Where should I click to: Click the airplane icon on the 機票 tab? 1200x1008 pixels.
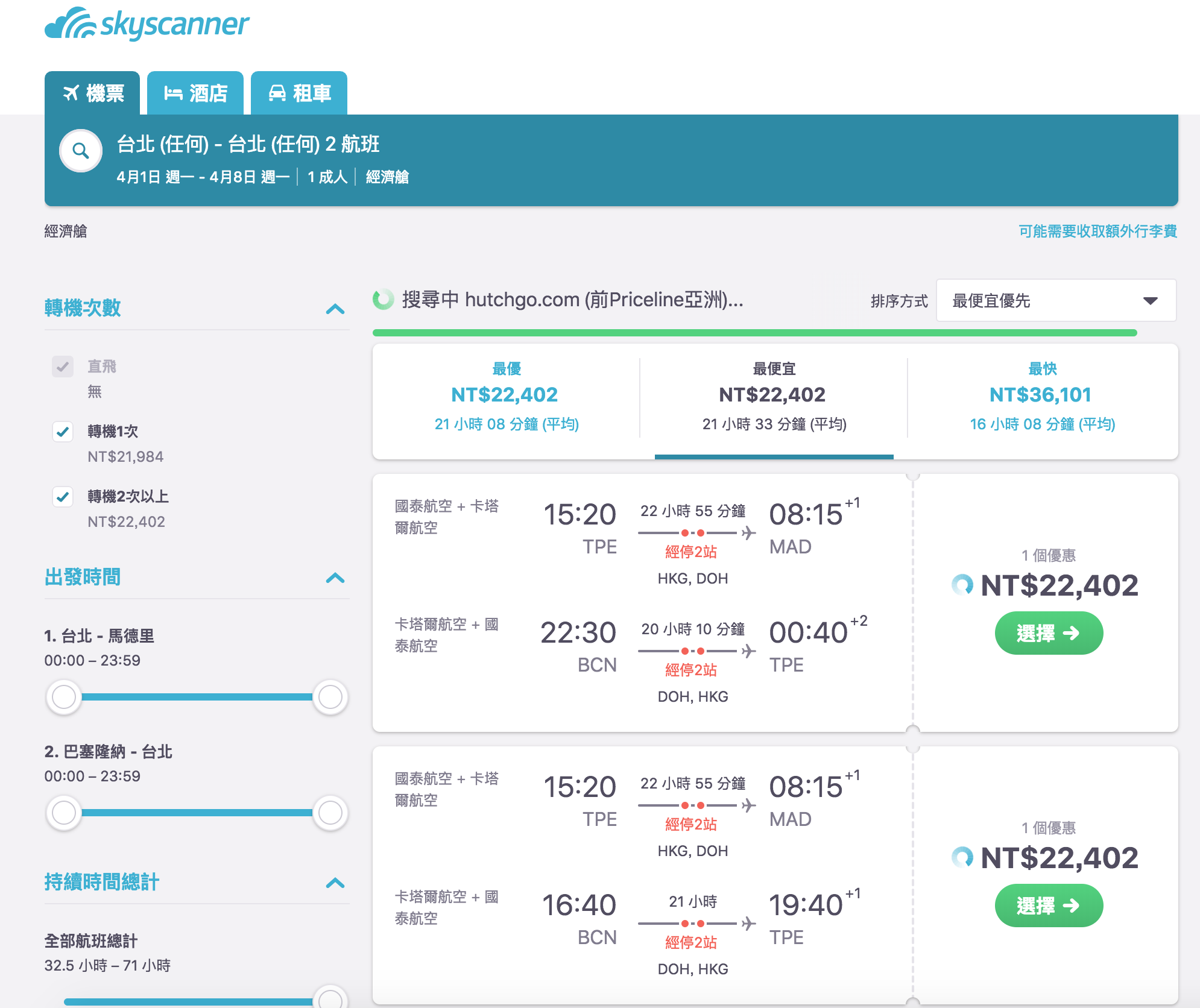(x=71, y=93)
